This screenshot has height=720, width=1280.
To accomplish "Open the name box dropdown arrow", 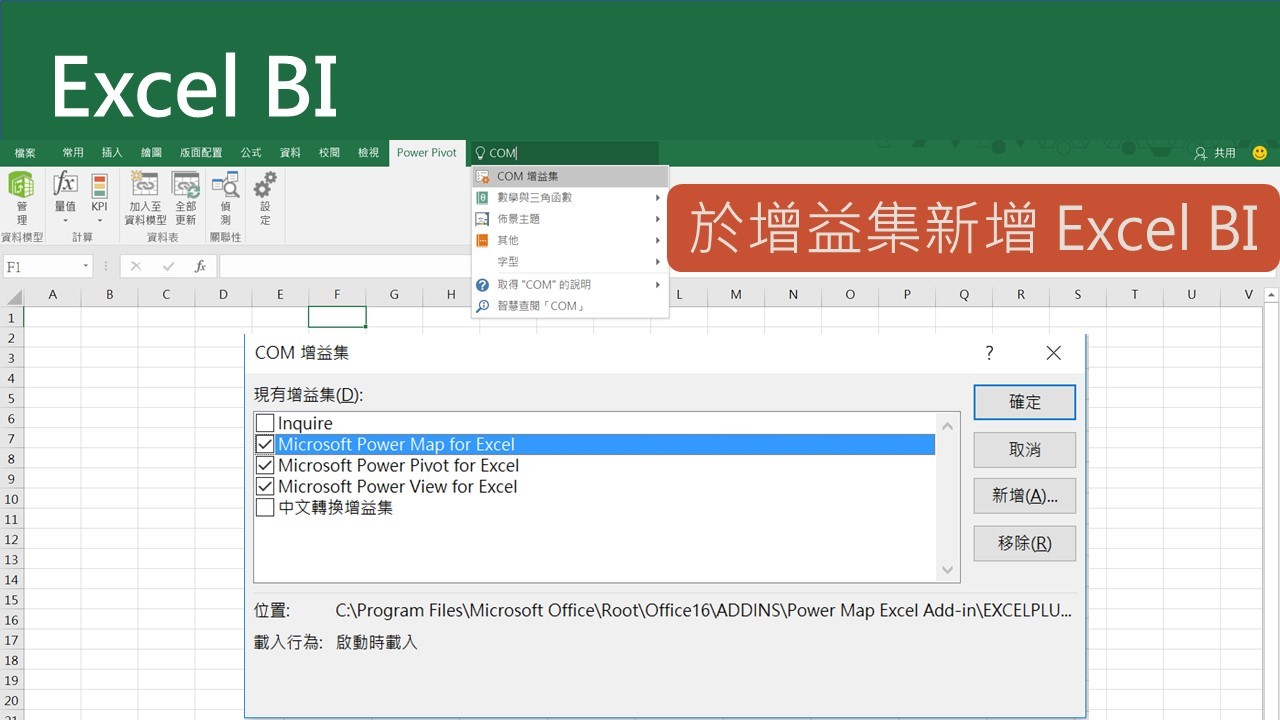I will 86,267.
